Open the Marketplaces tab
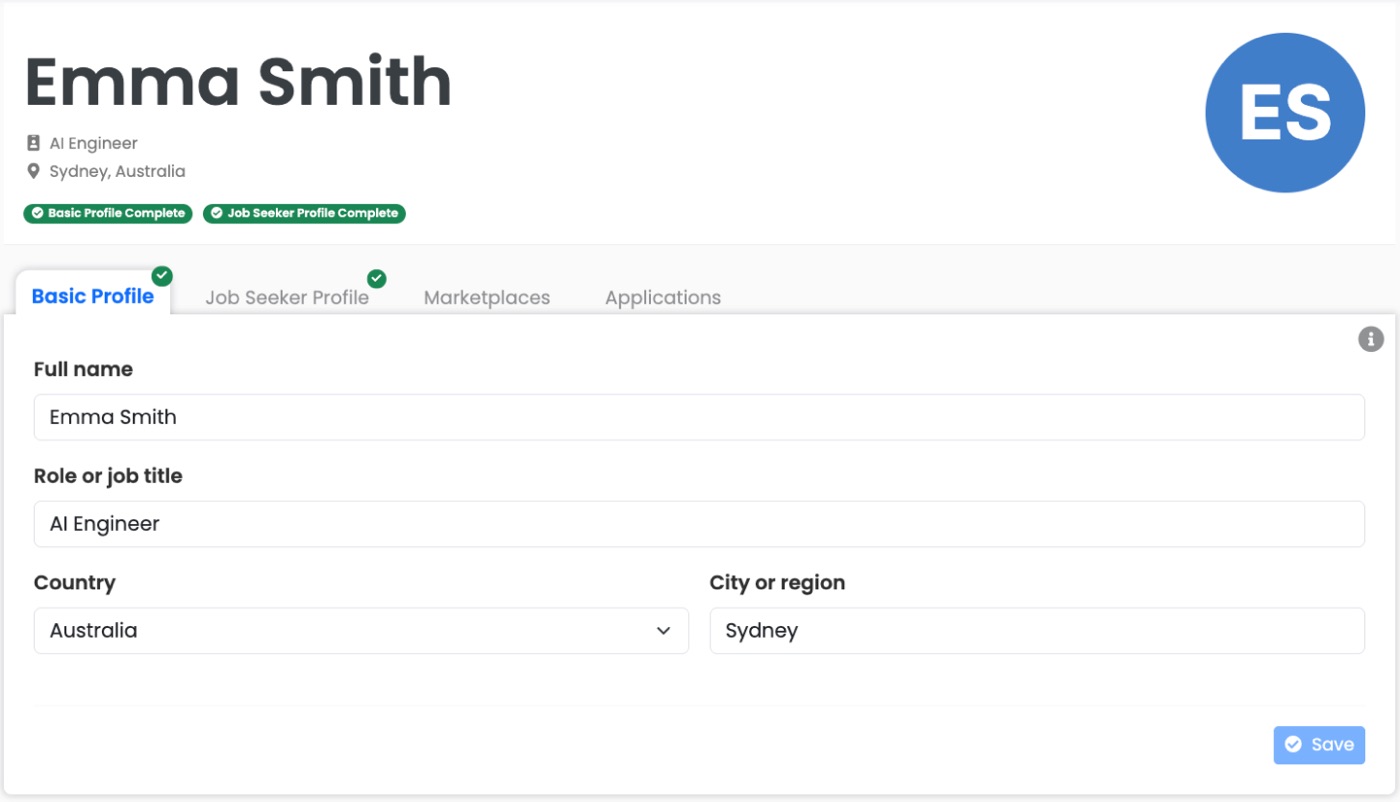The width and height of the screenshot is (1400, 802). [x=487, y=298]
